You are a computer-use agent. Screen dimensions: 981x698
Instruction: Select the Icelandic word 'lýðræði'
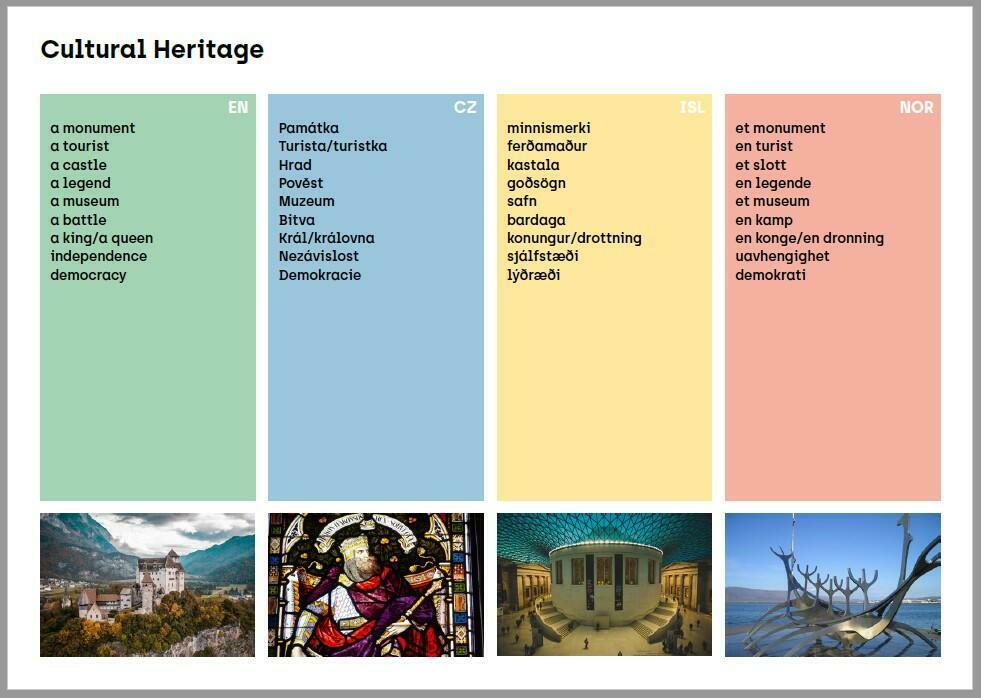534,275
